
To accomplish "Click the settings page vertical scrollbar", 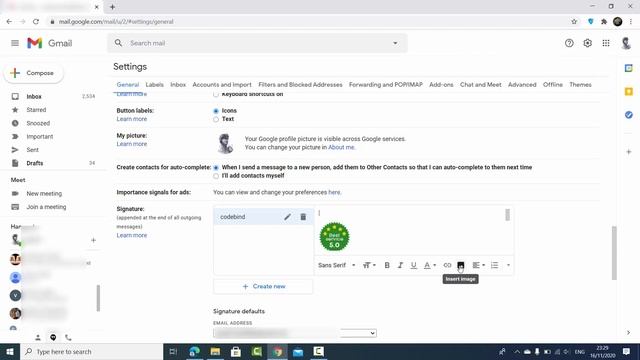I will tap(614, 253).
